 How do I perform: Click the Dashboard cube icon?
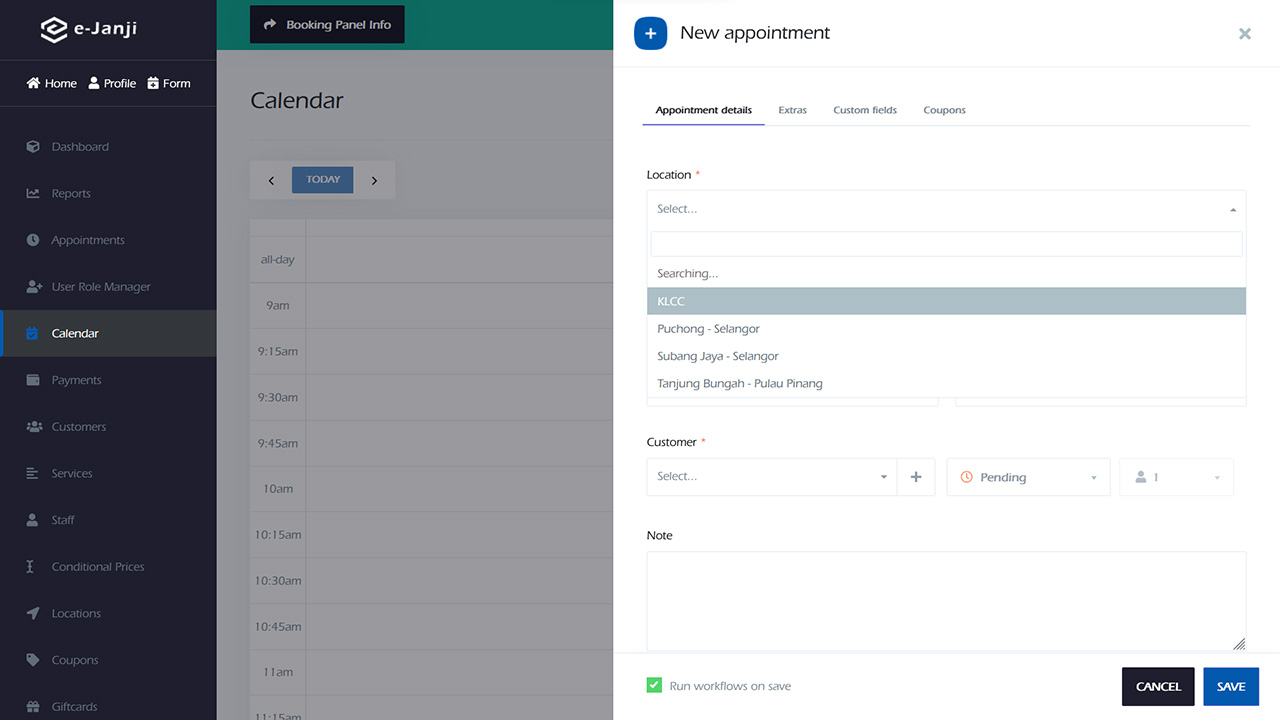click(33, 147)
